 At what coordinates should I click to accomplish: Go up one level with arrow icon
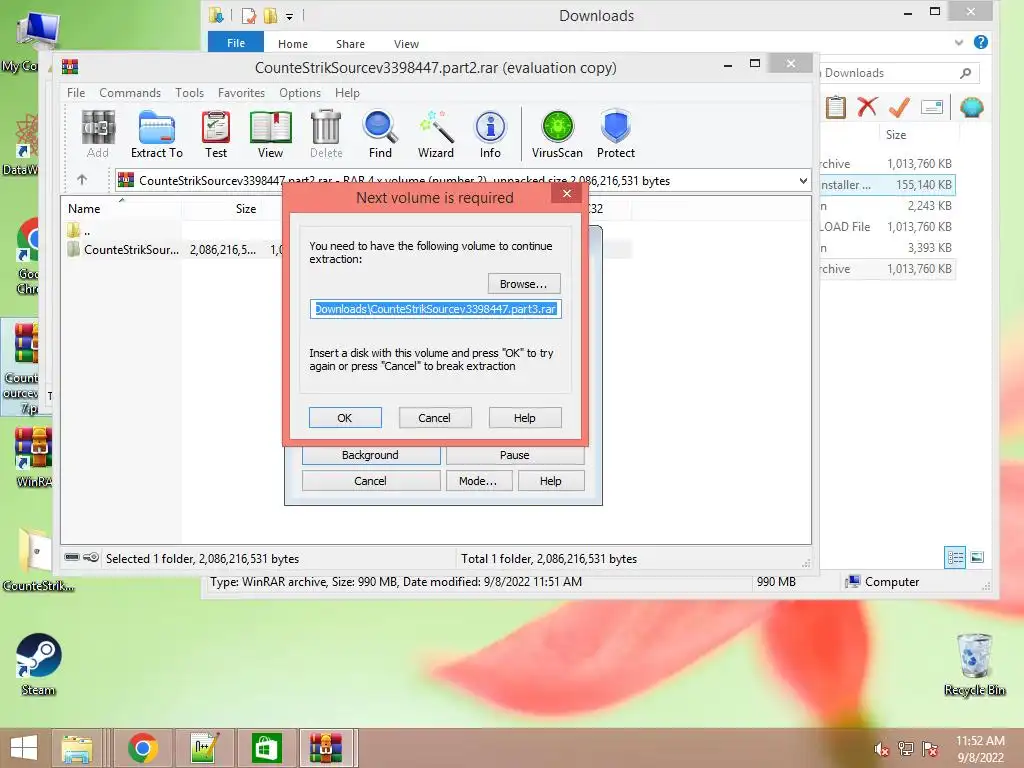pos(82,180)
